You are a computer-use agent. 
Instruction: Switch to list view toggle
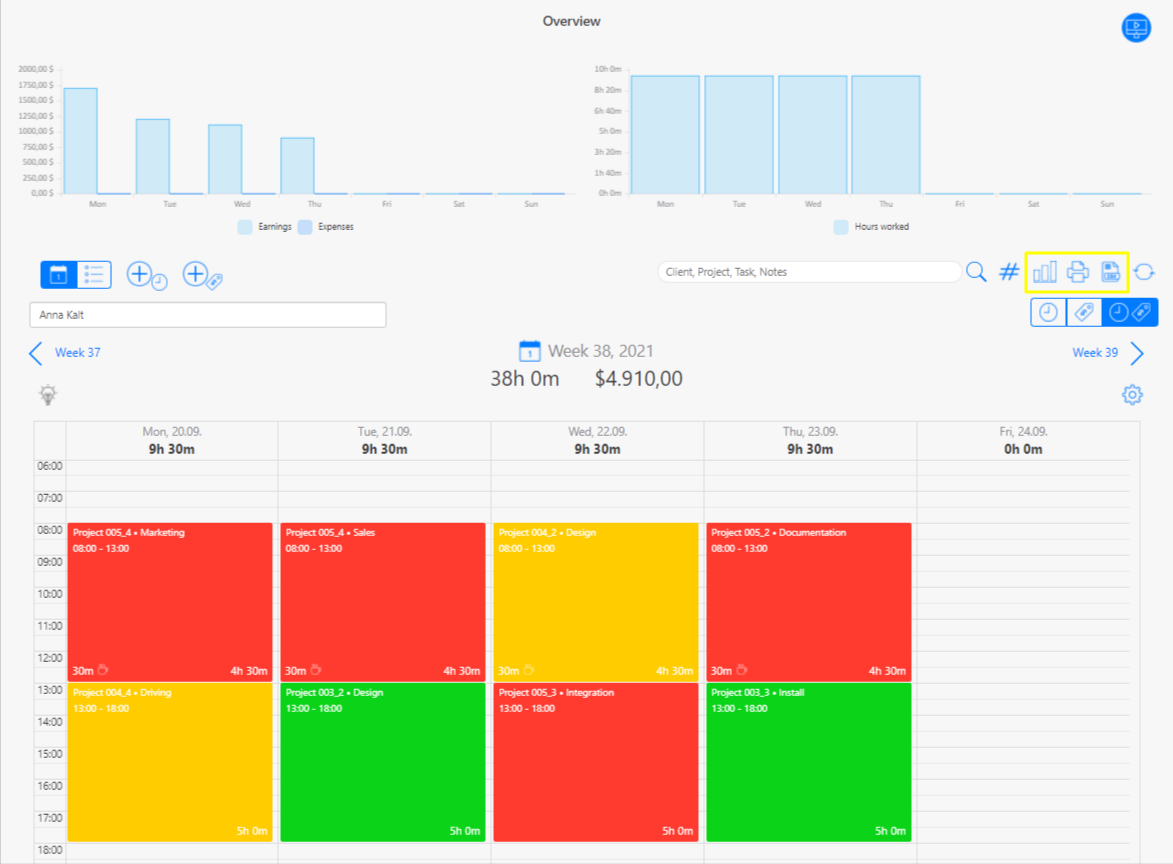tap(94, 275)
